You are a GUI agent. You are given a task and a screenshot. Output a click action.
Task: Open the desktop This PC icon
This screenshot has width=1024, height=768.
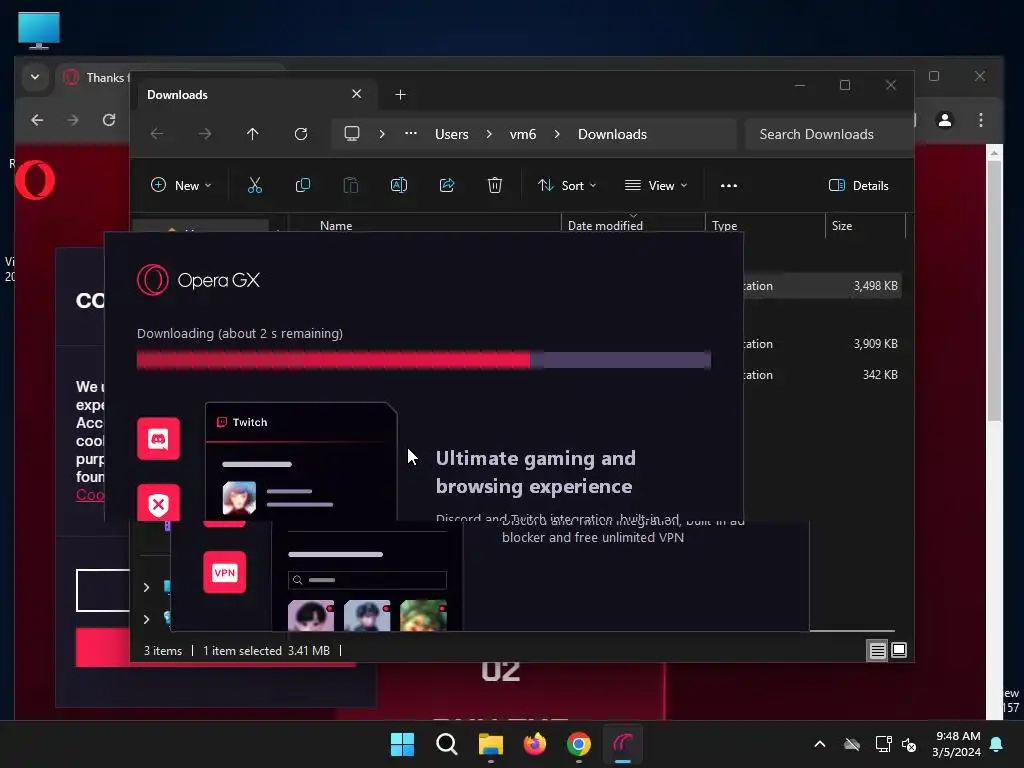pyautogui.click(x=39, y=30)
